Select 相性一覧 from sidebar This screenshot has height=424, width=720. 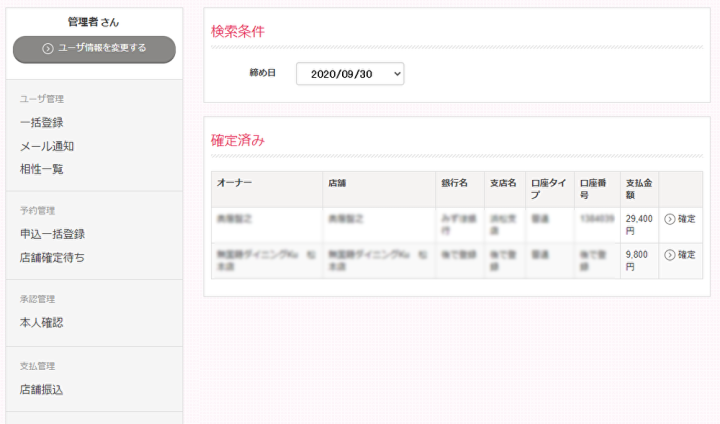pyautogui.click(x=42, y=169)
